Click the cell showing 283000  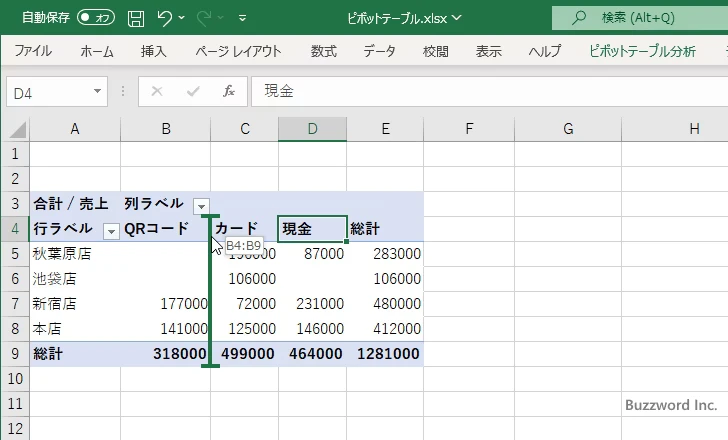click(385, 254)
